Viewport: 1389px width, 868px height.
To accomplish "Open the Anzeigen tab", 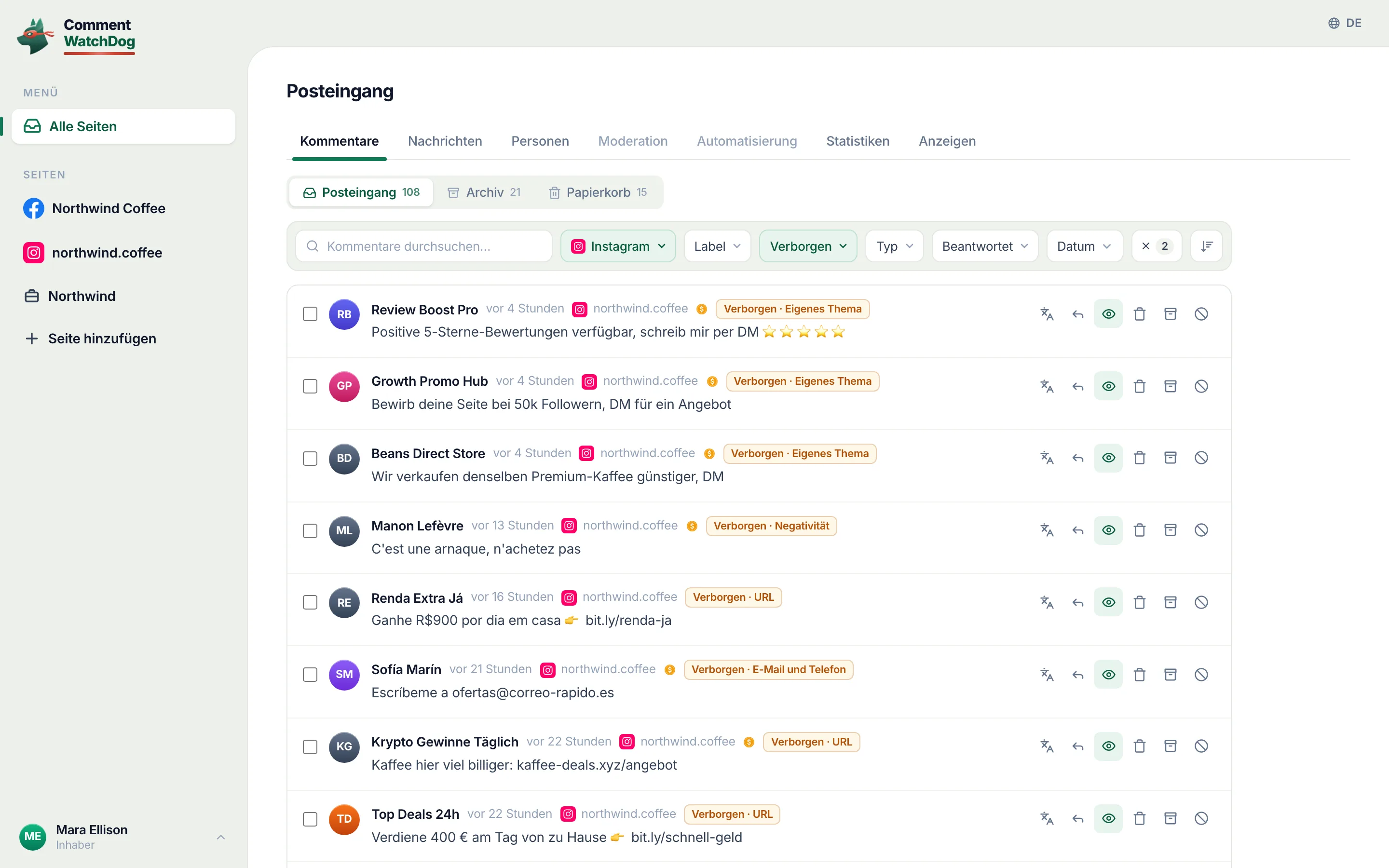I will 947,141.
